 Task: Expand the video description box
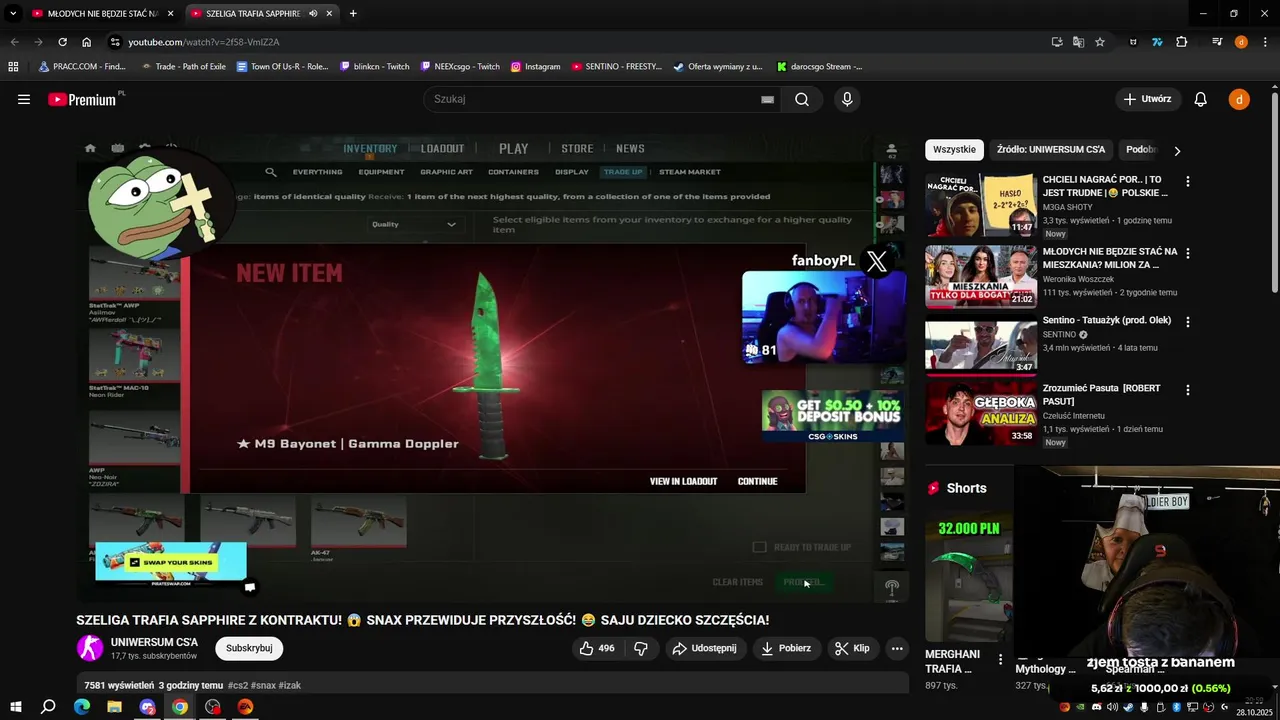(x=493, y=685)
